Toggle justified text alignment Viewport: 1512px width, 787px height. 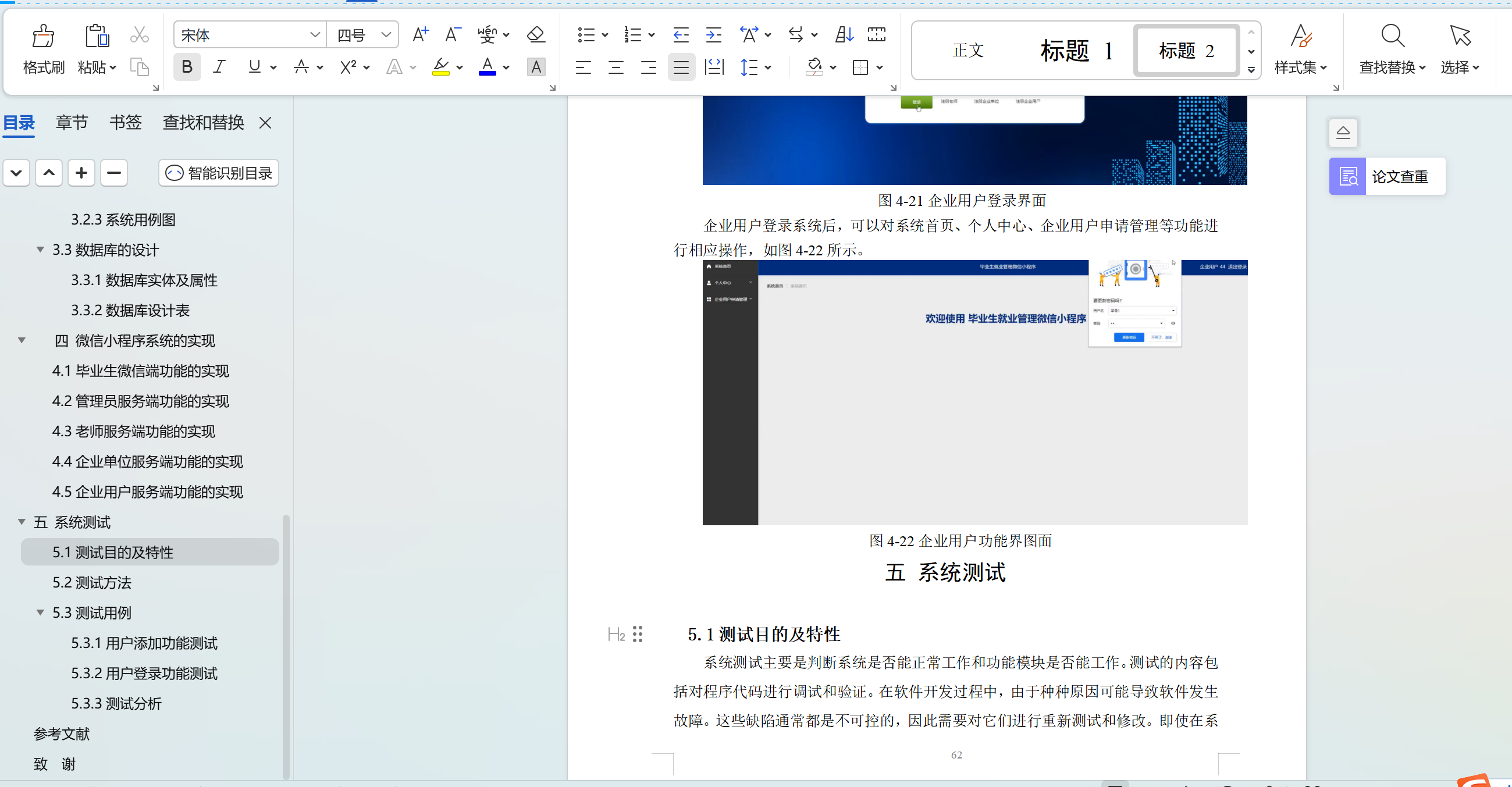point(681,67)
